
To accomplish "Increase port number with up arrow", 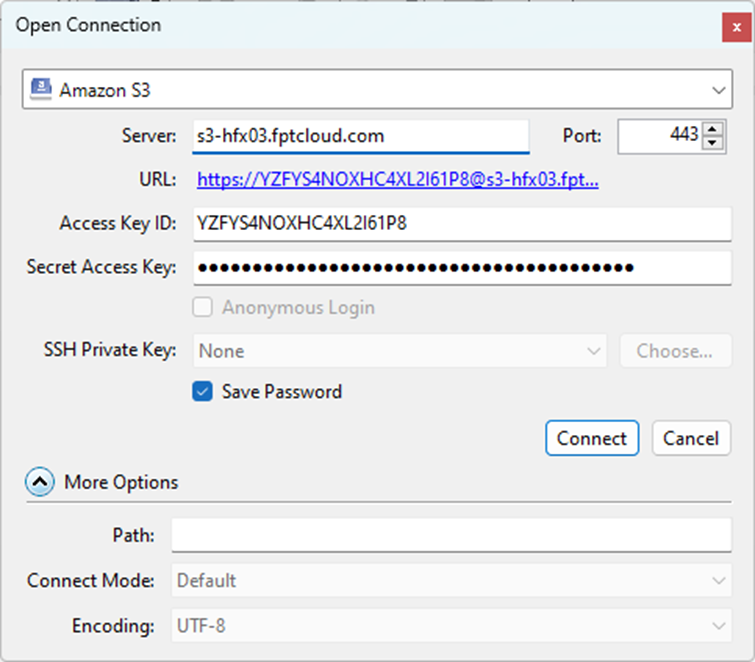I will point(713,129).
